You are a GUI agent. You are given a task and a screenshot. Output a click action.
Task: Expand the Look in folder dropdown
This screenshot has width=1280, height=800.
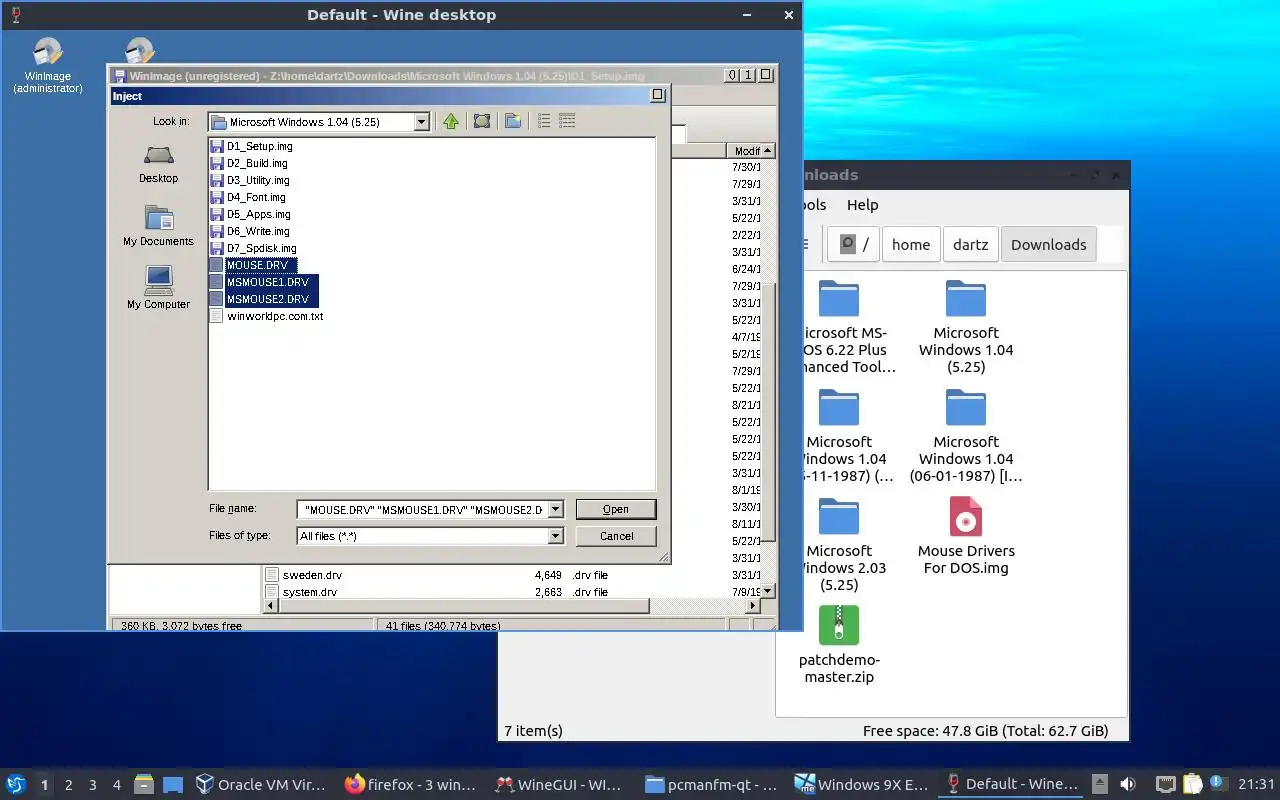click(x=421, y=122)
